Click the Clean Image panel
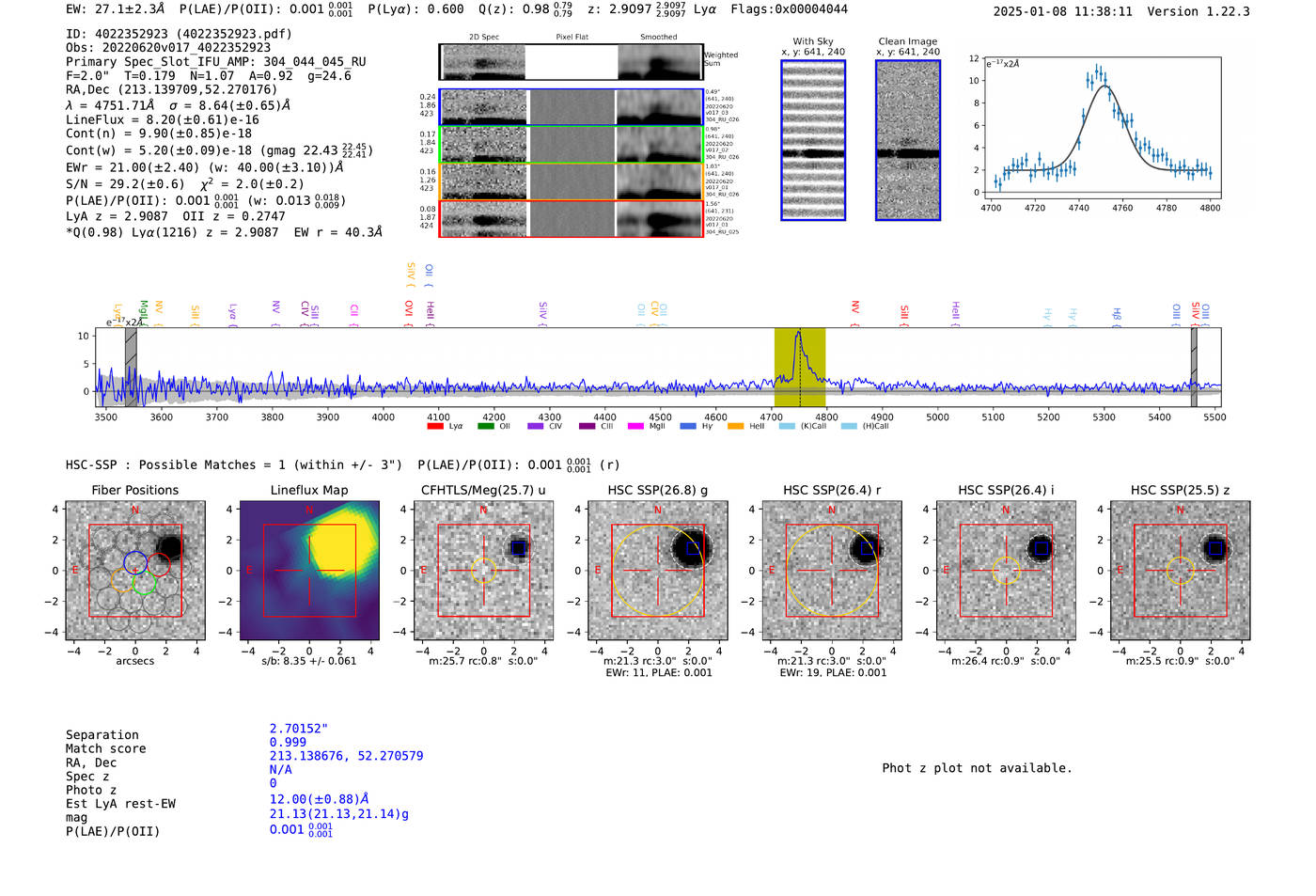 point(908,140)
